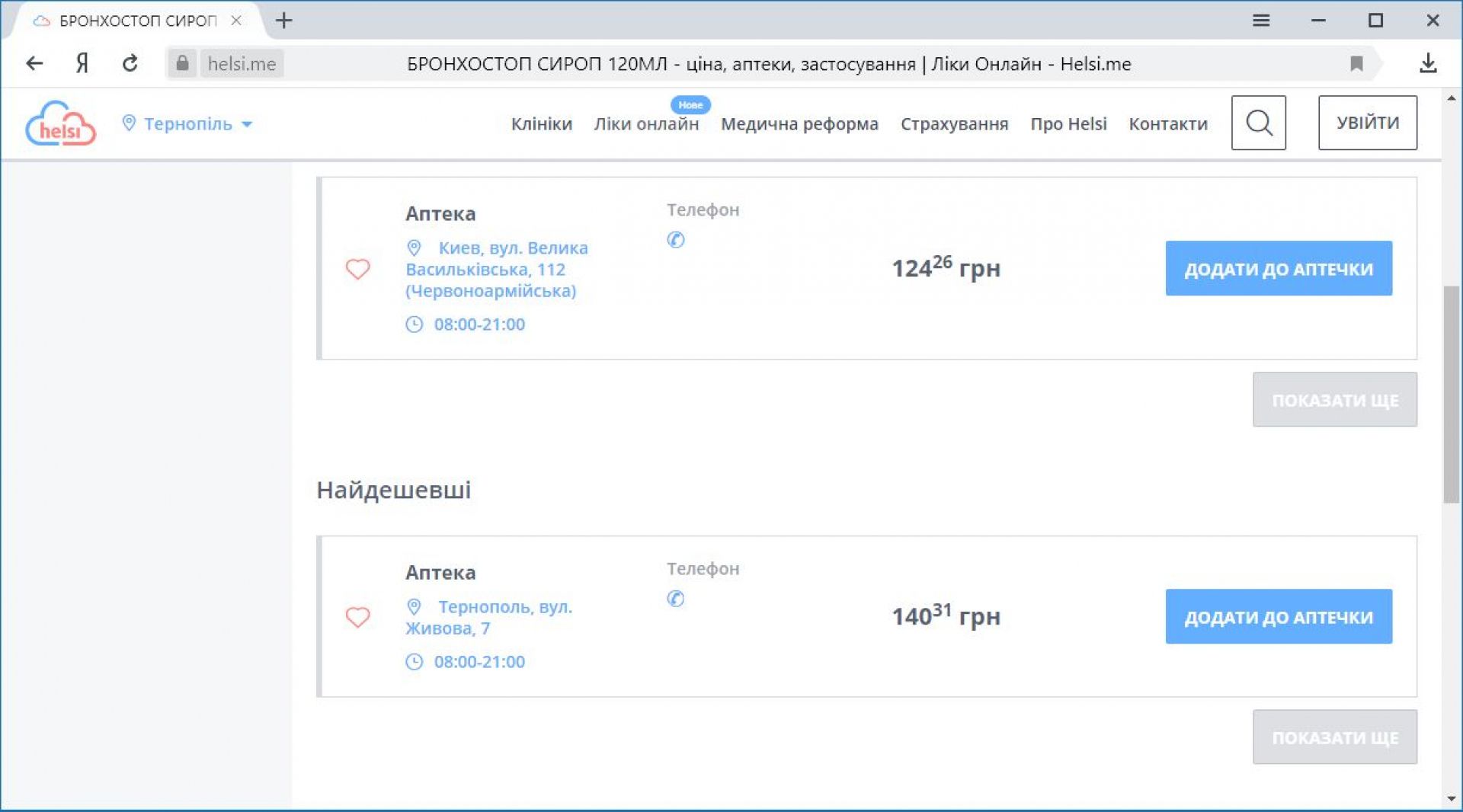
Task: Reload the page
Action: tap(130, 63)
